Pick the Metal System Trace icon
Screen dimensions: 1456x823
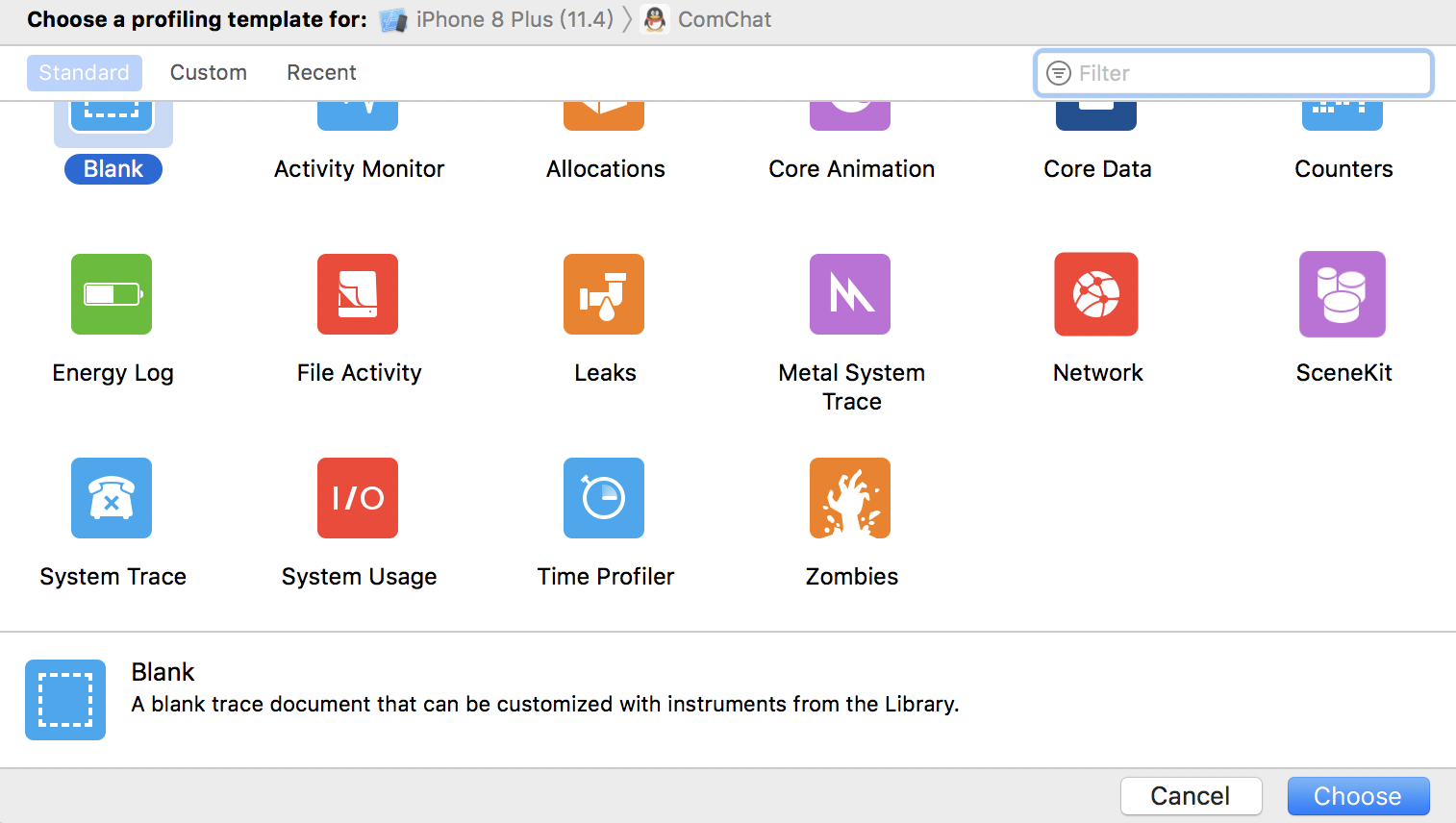coord(850,294)
